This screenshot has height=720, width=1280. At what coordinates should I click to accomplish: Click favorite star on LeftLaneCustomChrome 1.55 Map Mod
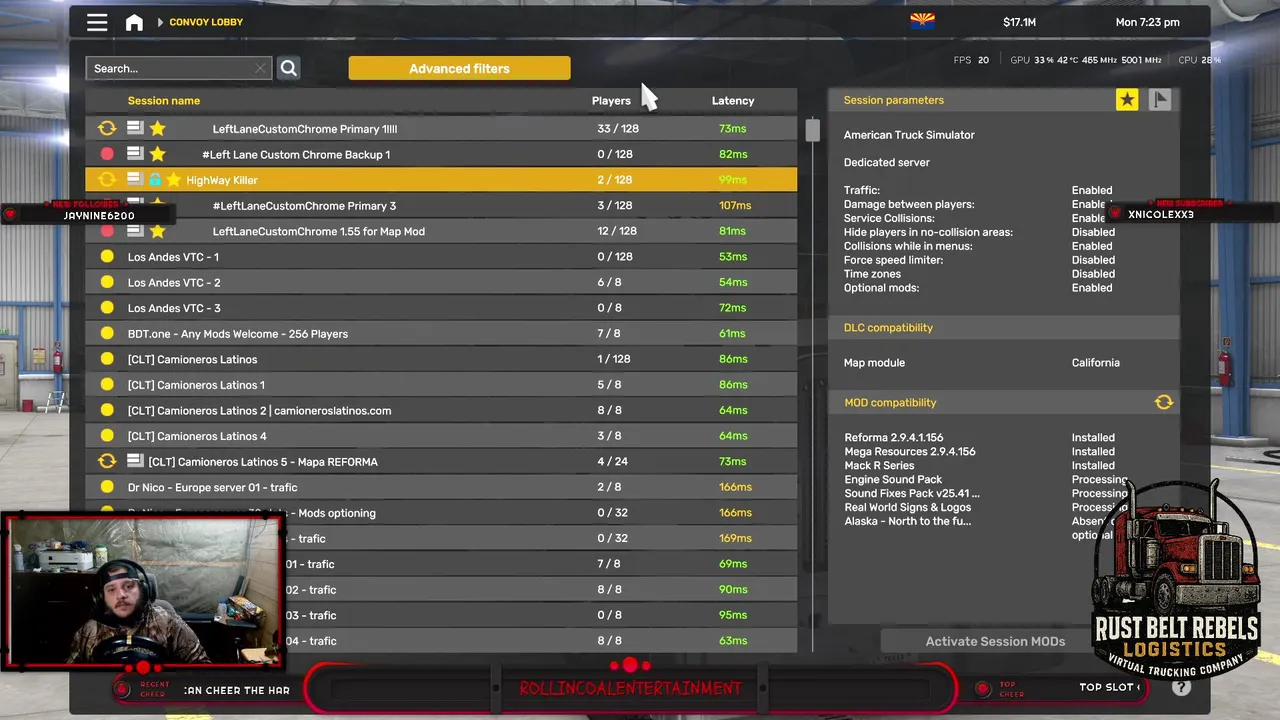[157, 231]
